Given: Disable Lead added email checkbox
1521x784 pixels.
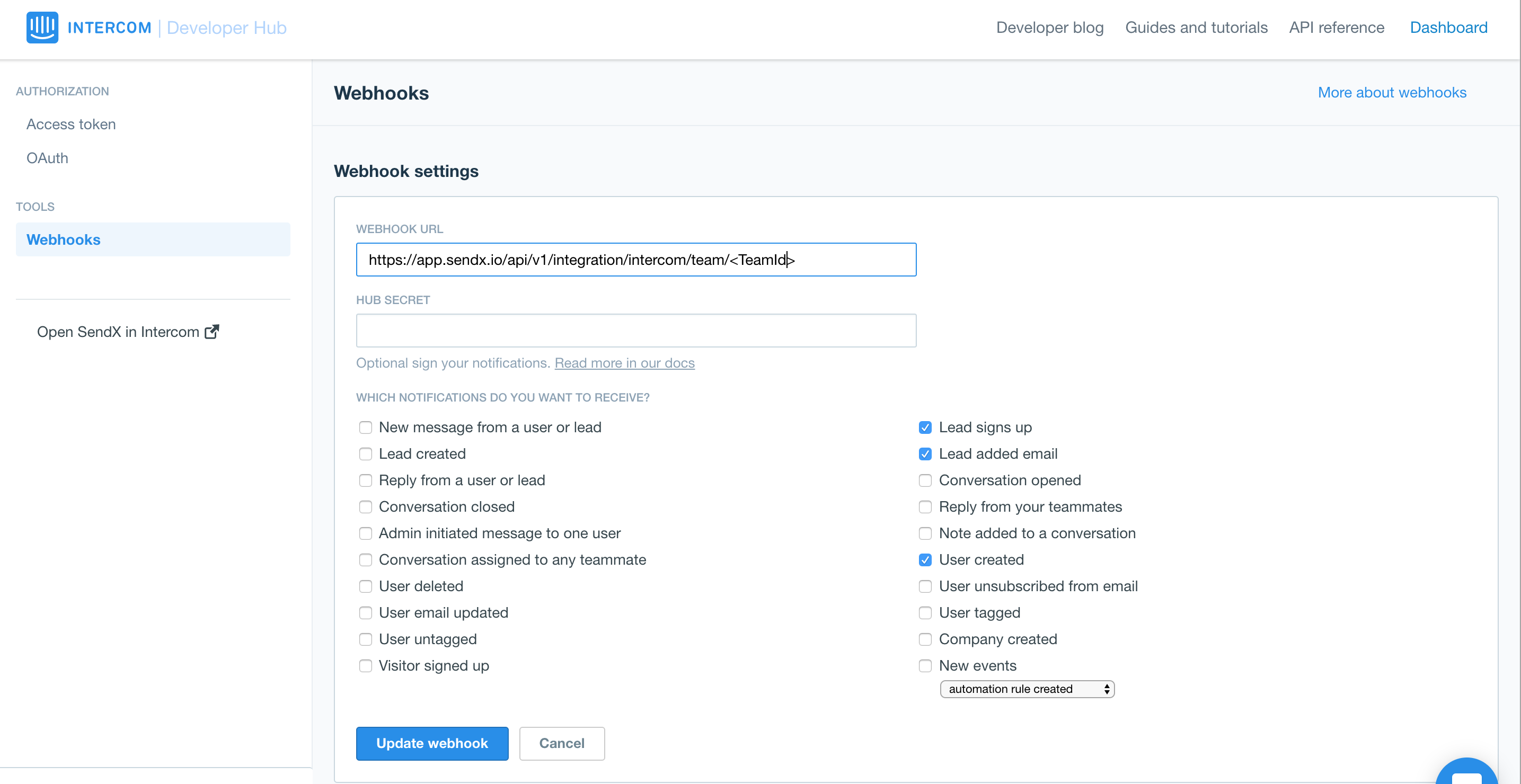Looking at the screenshot, I should point(923,454).
